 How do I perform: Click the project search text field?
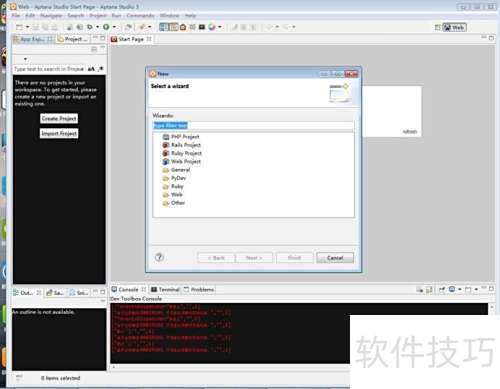(x=49, y=69)
